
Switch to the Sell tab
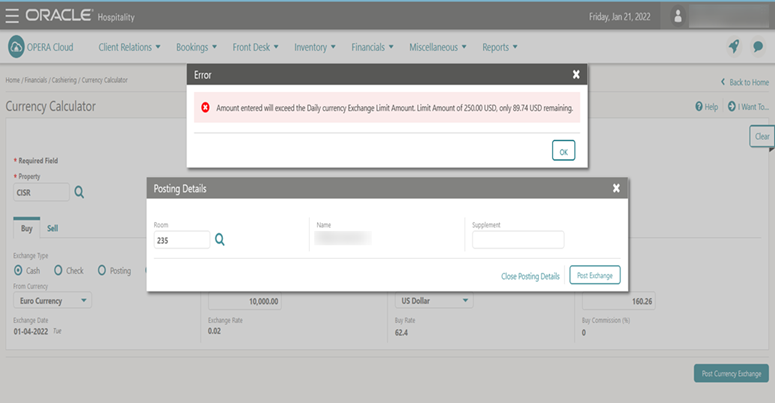(52, 228)
